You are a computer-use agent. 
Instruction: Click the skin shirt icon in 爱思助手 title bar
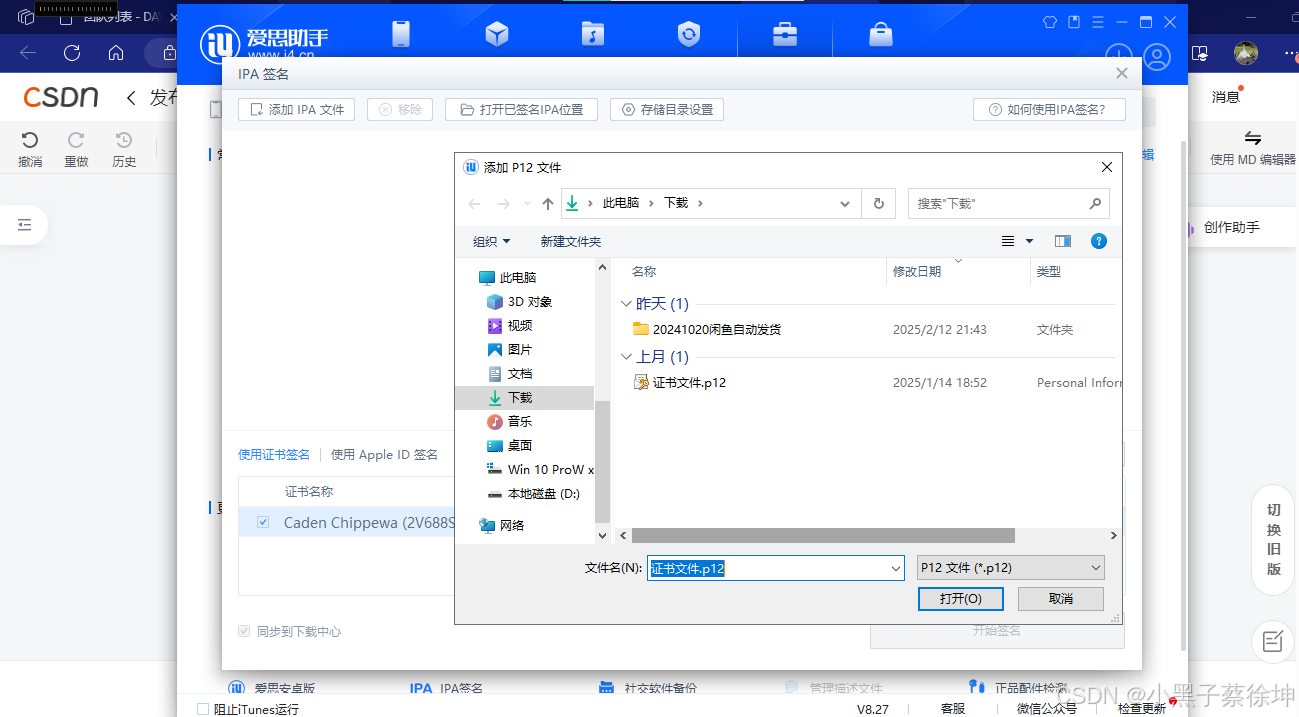click(1049, 21)
